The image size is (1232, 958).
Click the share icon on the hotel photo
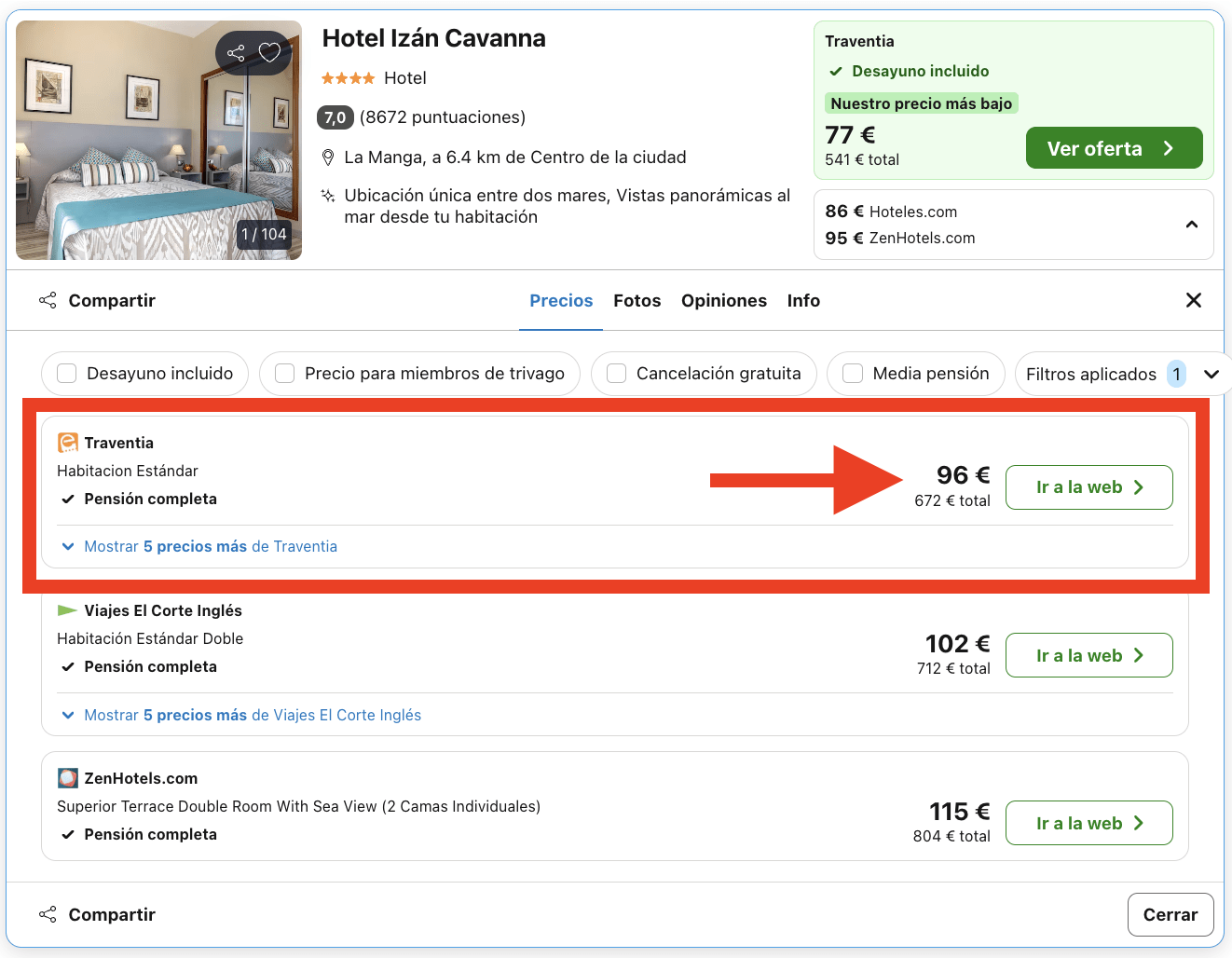(236, 53)
